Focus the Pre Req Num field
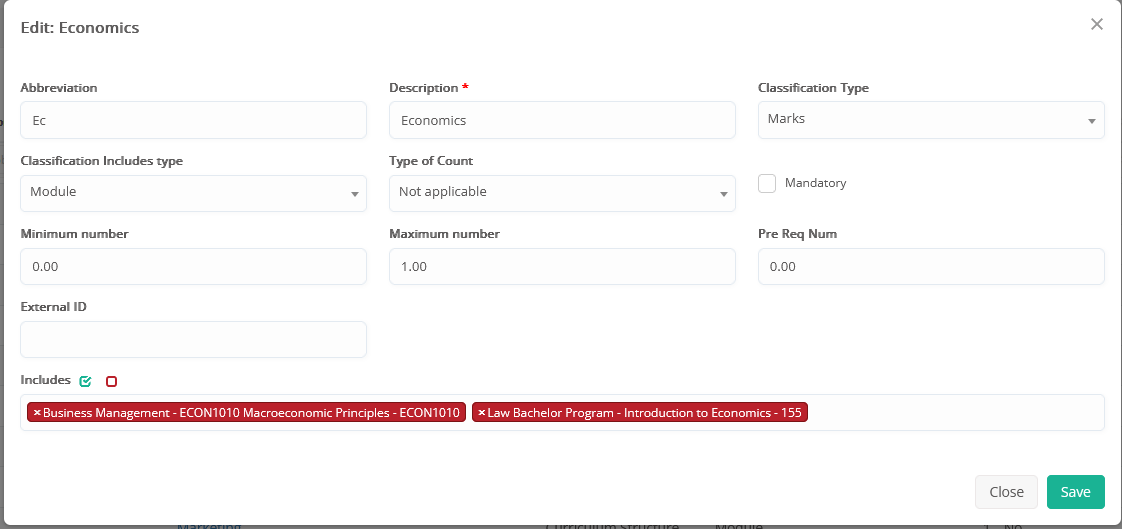1122x529 pixels. 930,267
